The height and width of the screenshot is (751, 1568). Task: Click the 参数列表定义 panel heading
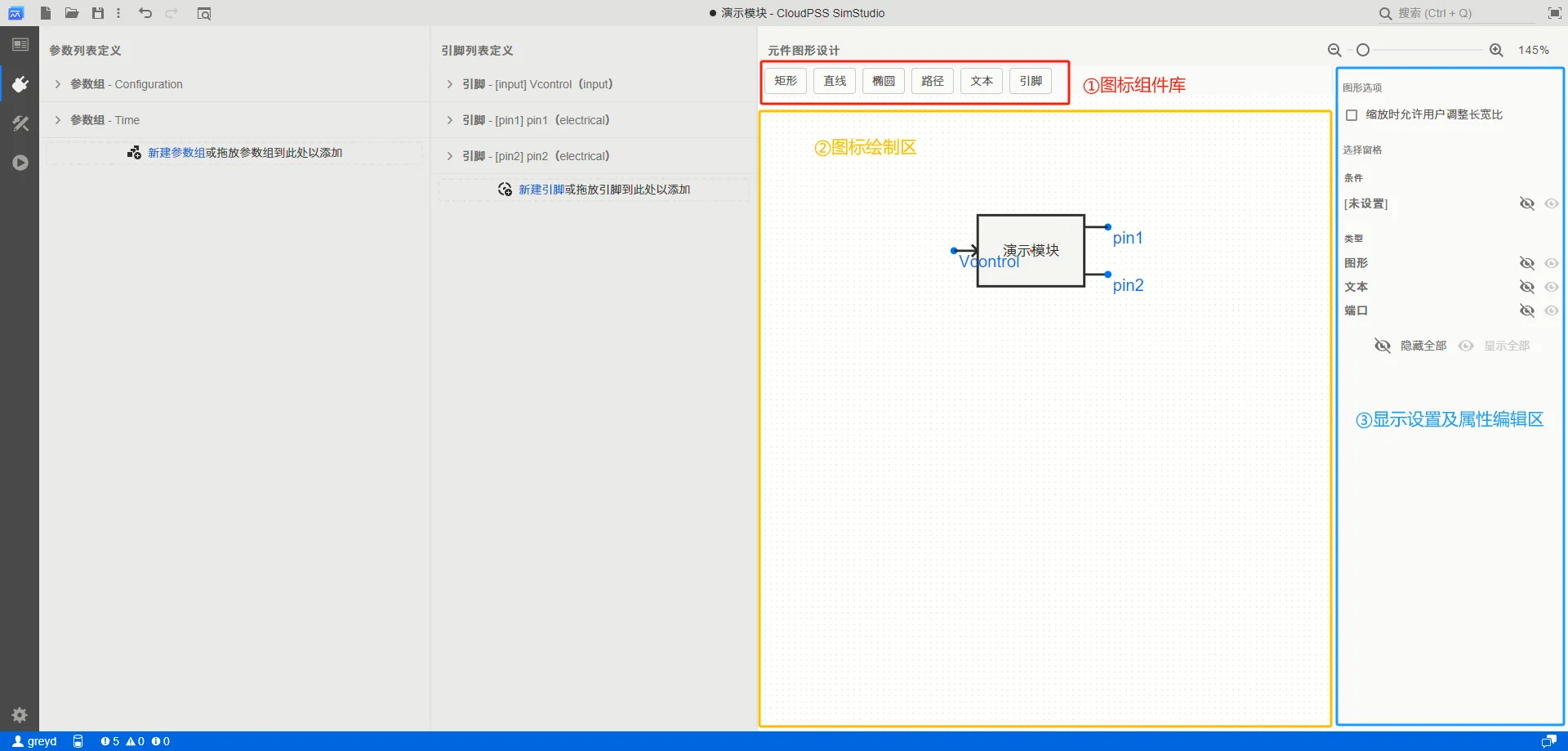[x=85, y=51]
